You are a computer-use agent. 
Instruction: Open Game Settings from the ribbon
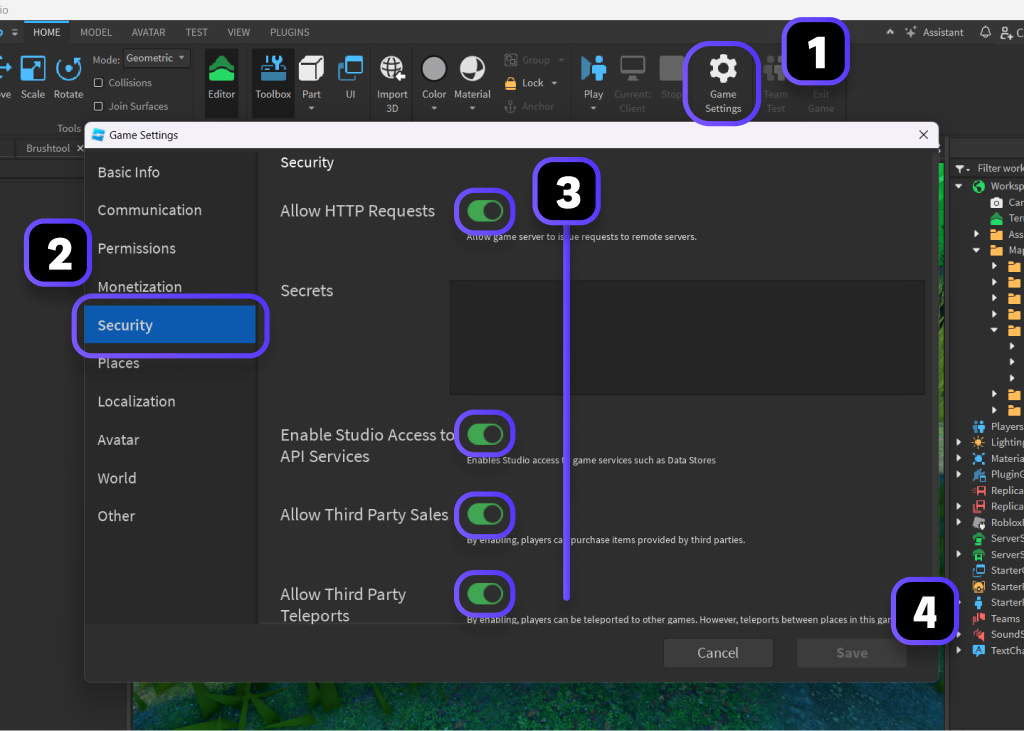click(723, 84)
